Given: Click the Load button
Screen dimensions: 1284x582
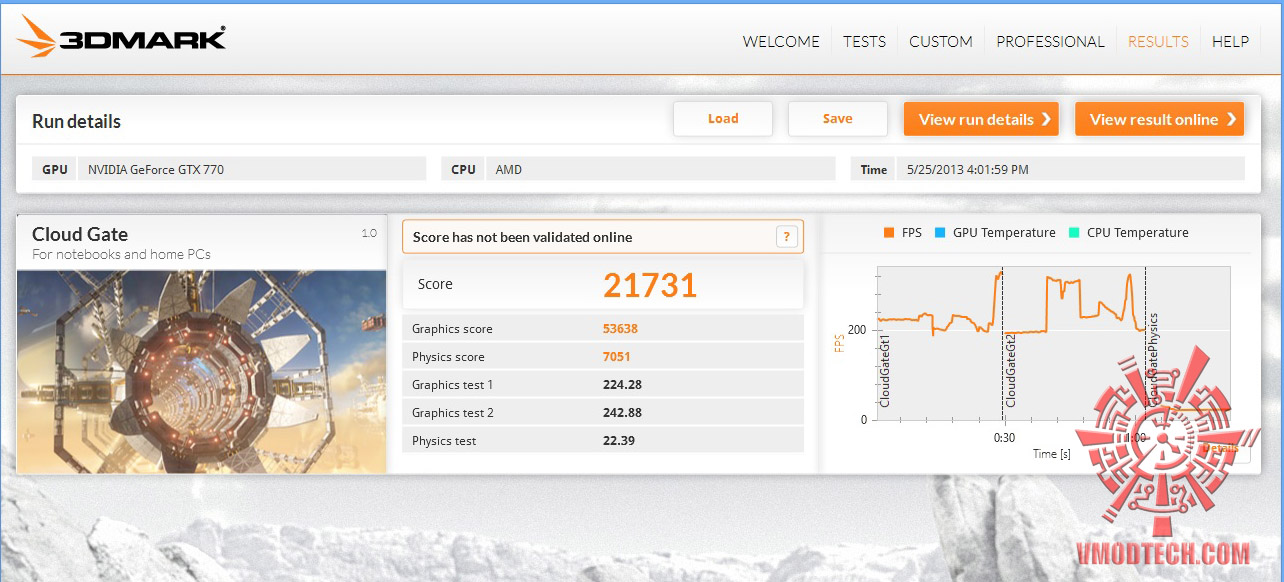Looking at the screenshot, I should pos(723,118).
